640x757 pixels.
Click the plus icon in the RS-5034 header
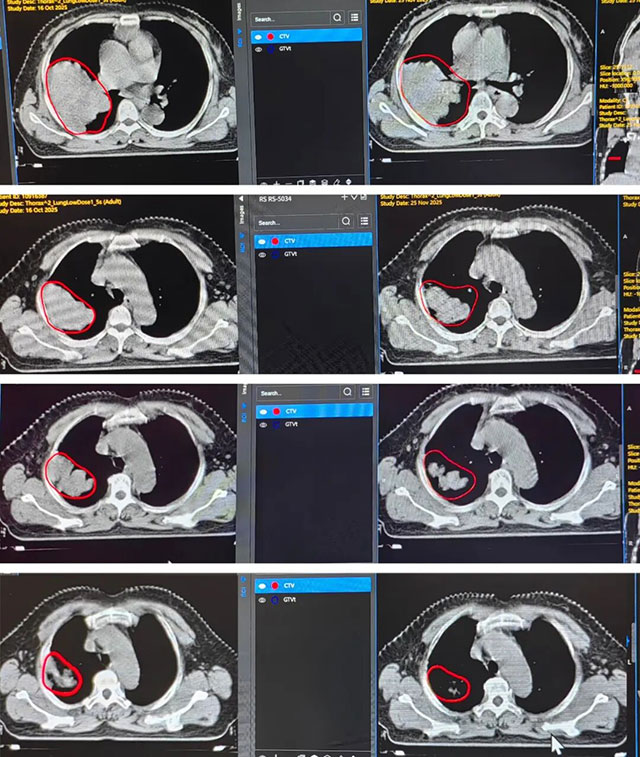pos(344,197)
